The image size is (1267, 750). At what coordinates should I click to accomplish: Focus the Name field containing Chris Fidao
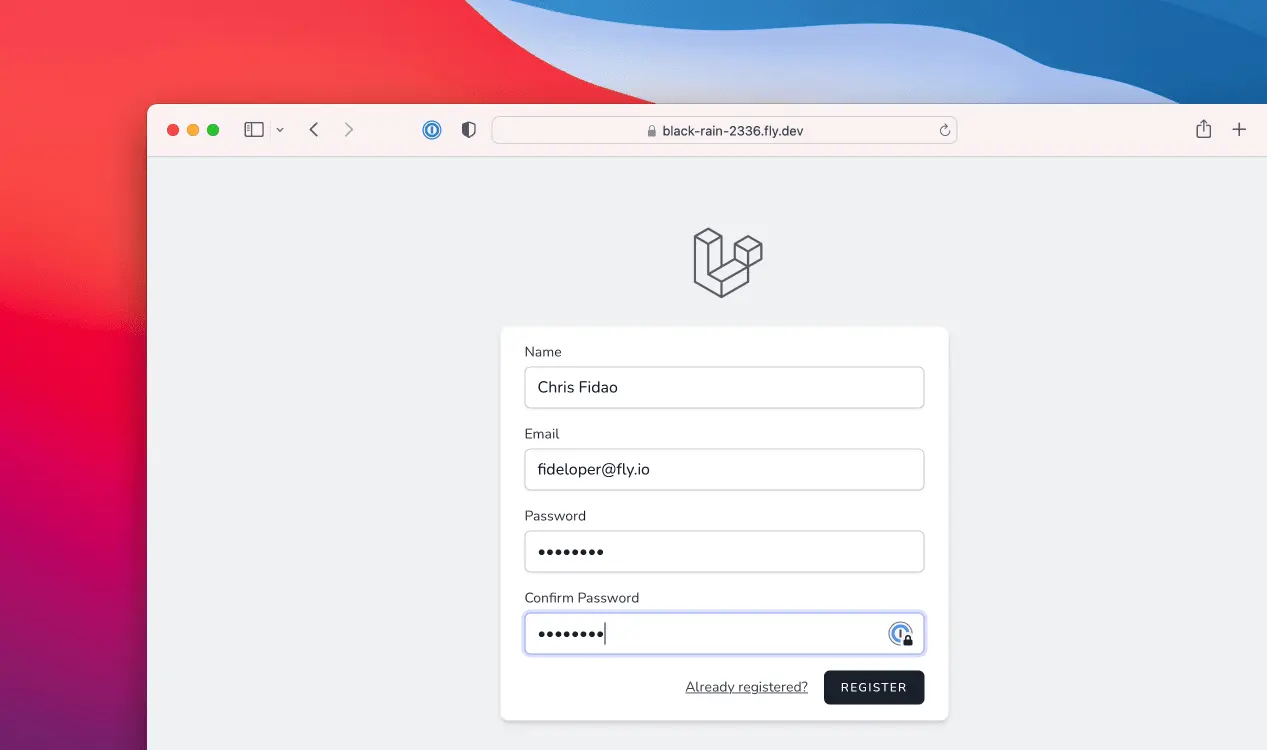724,387
